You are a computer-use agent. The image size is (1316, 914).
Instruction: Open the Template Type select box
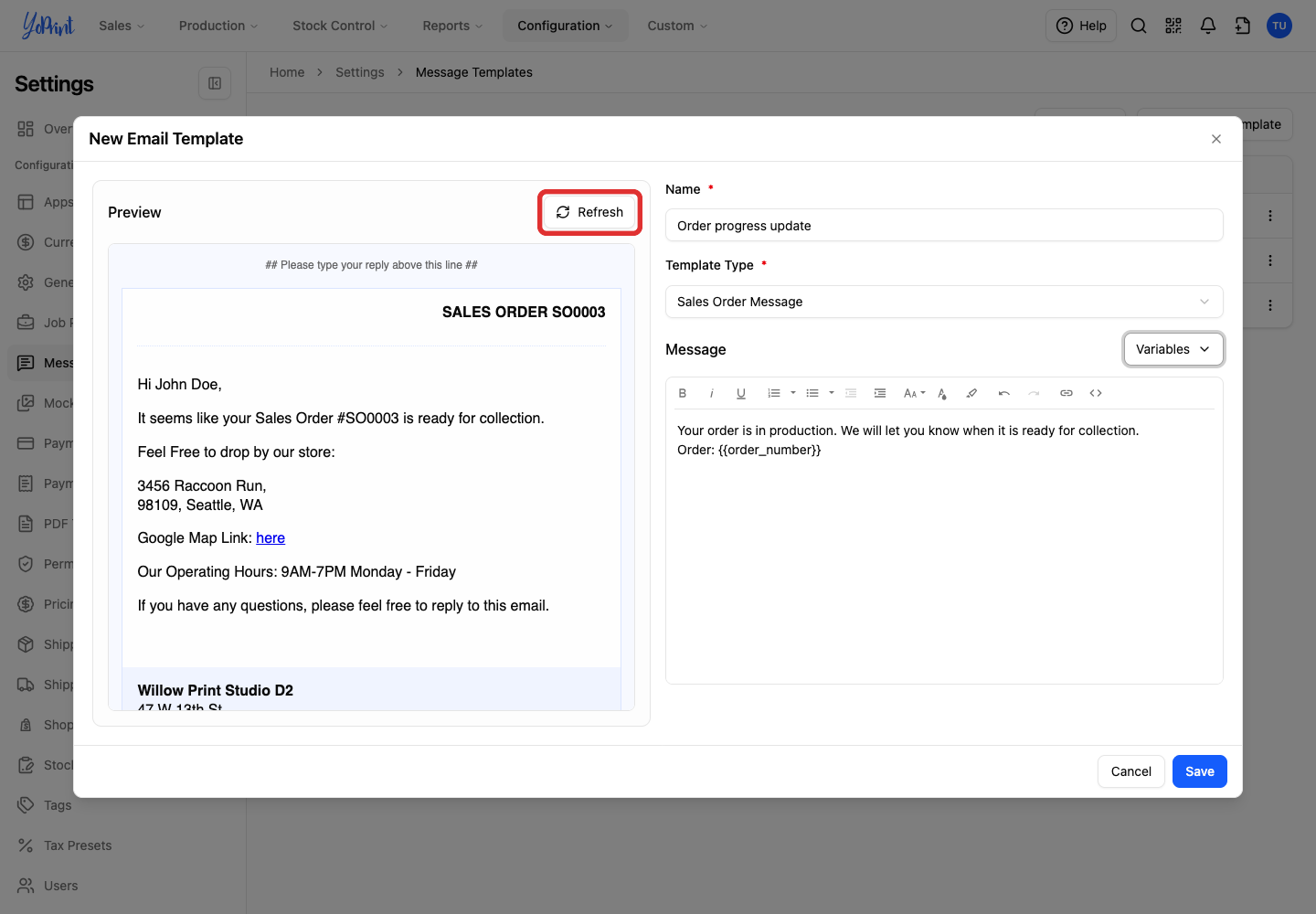(x=944, y=302)
